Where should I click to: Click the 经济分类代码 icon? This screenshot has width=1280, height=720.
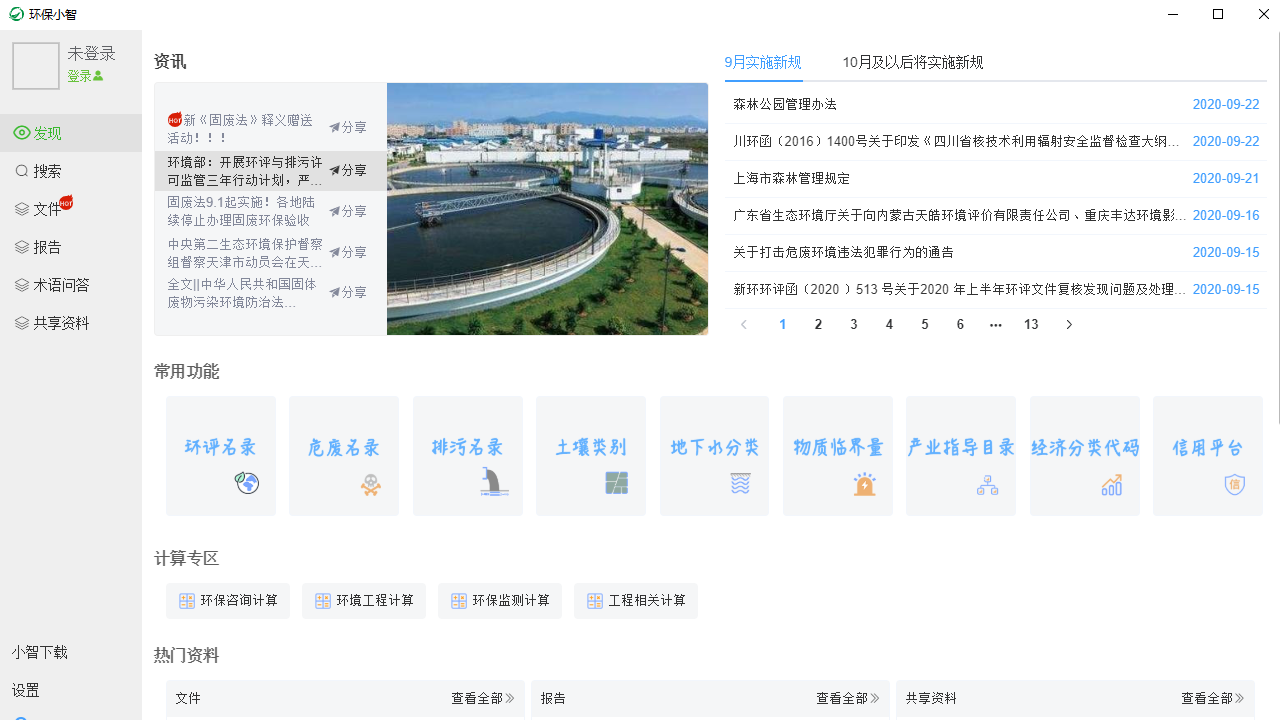(1084, 456)
